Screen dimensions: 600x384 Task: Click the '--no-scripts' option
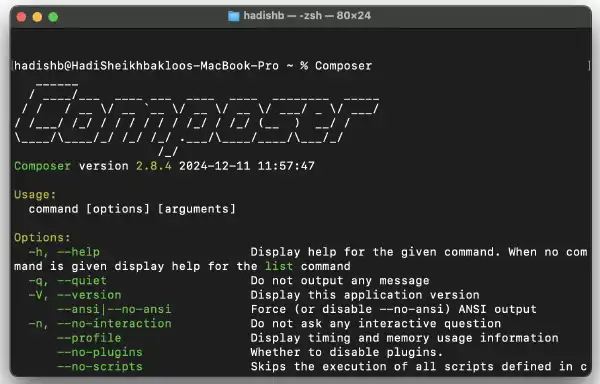pyautogui.click(x=100, y=366)
